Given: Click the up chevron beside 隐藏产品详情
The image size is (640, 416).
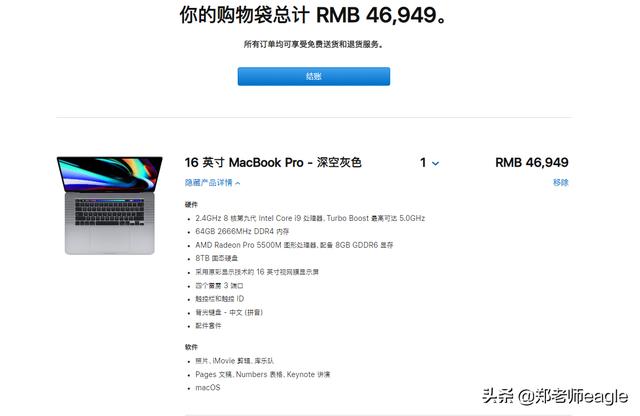Looking at the screenshot, I should pos(238,183).
